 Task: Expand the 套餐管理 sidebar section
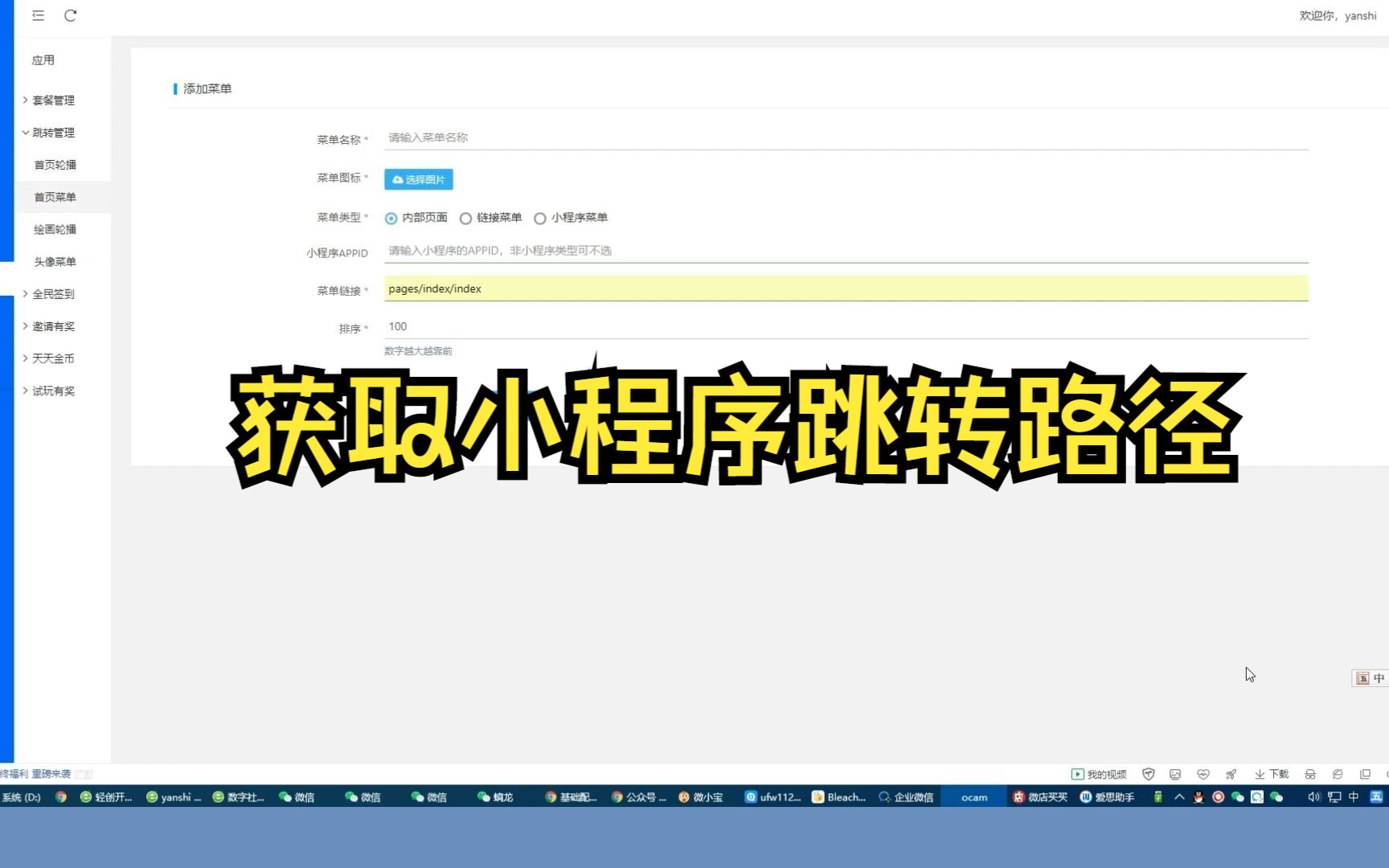click(x=53, y=100)
